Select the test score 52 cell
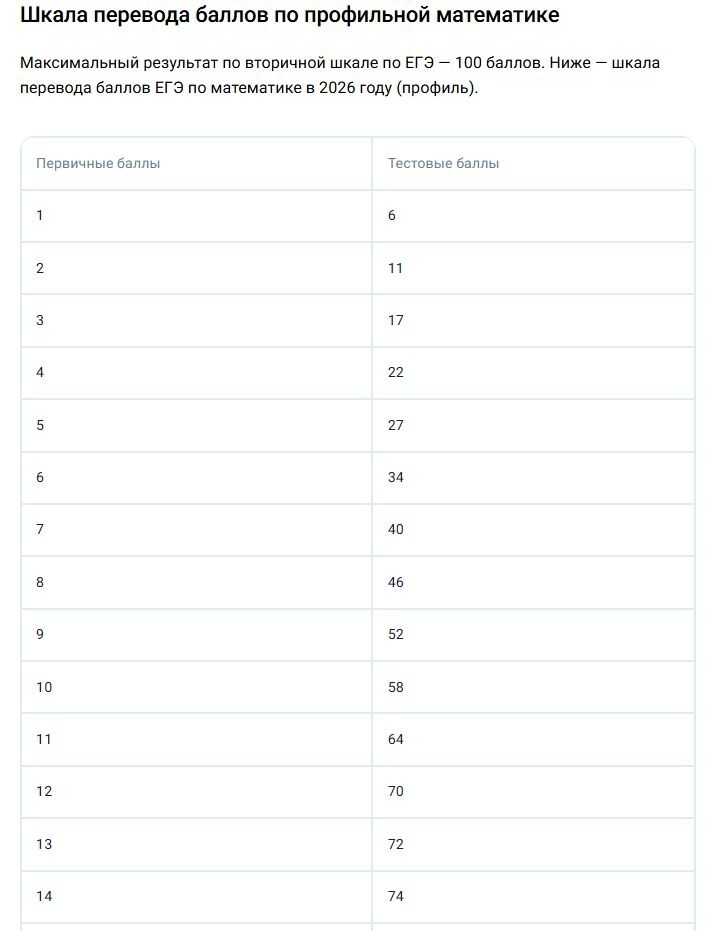 point(533,635)
